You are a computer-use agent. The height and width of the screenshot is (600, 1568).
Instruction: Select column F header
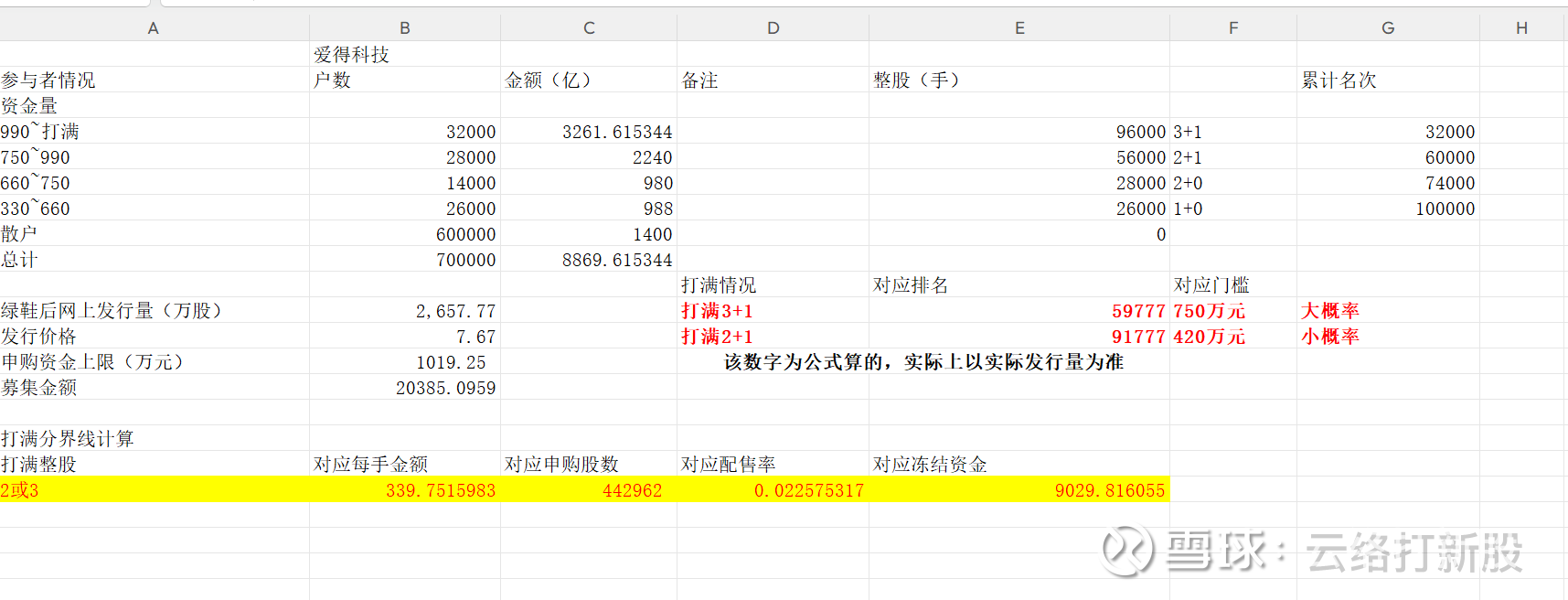tap(1233, 28)
